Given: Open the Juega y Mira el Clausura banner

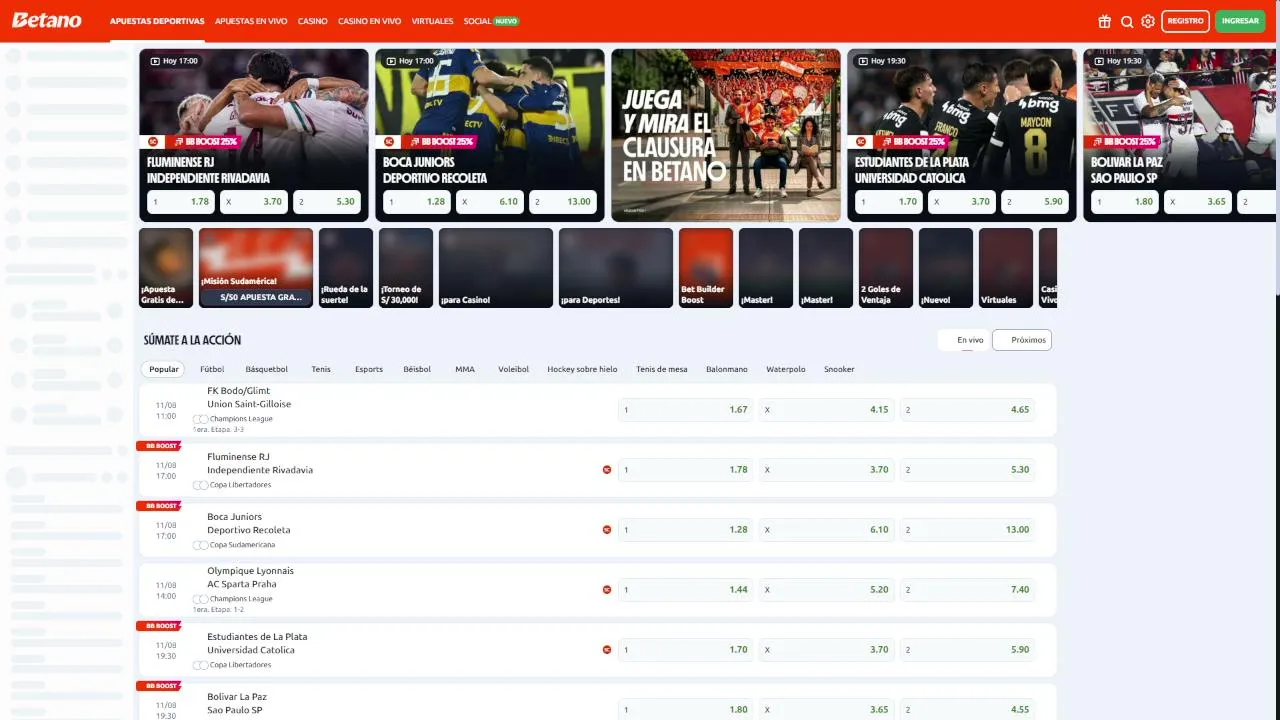Looking at the screenshot, I should (x=726, y=135).
